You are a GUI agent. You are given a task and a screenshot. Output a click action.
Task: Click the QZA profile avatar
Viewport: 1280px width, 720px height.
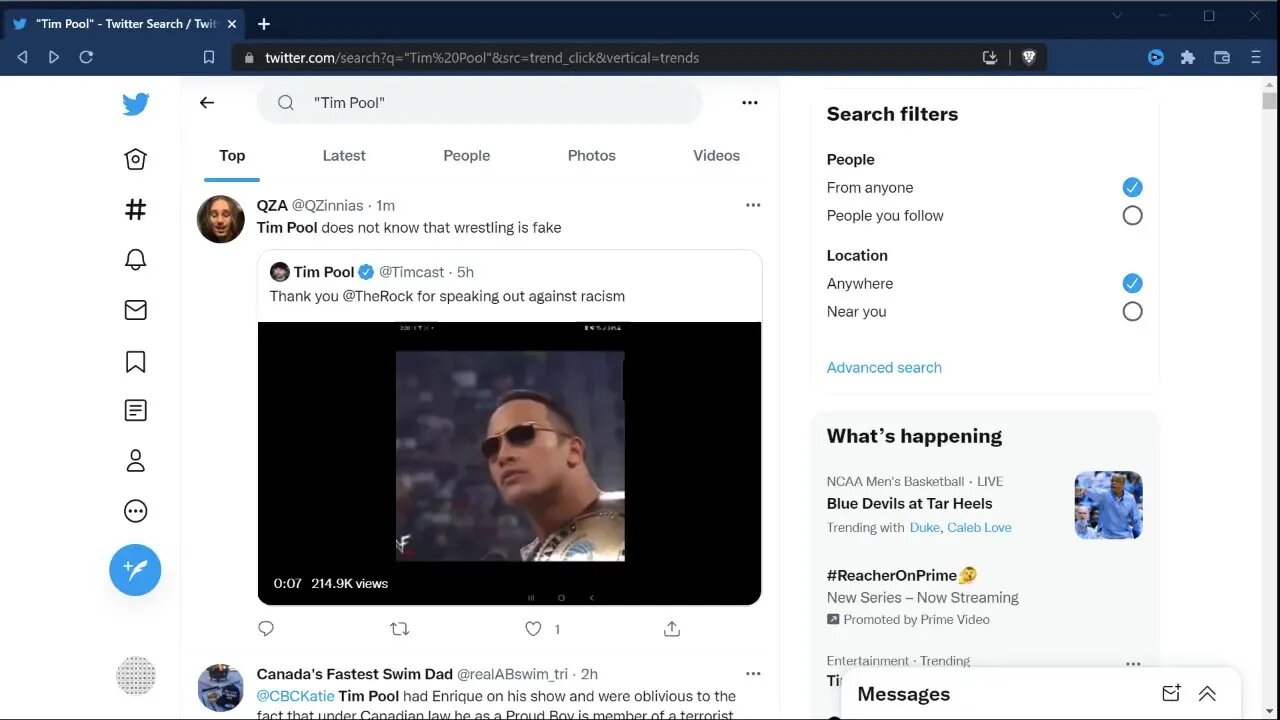pos(221,219)
